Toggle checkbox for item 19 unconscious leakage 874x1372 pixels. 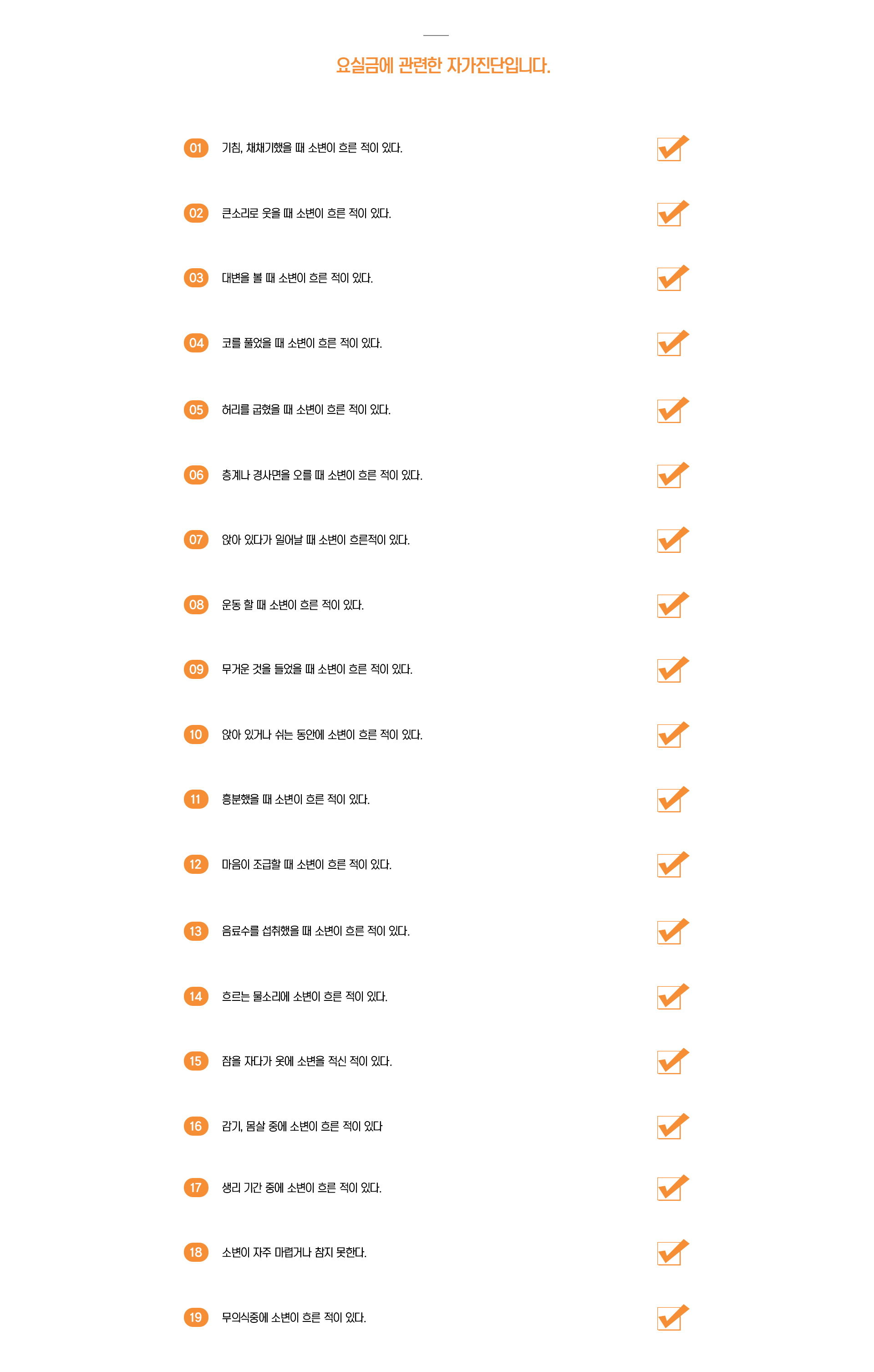[x=670, y=1319]
